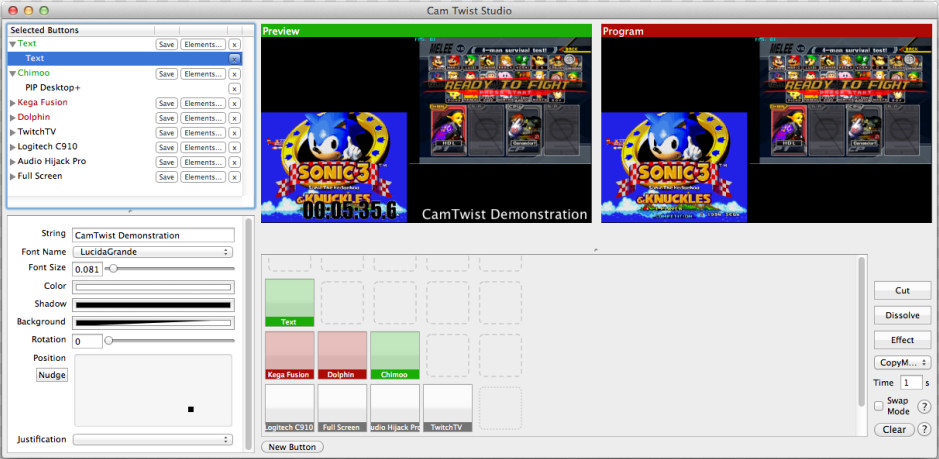Click the Font Size slider knob
Screen dimensions: 939x459
click(113, 269)
